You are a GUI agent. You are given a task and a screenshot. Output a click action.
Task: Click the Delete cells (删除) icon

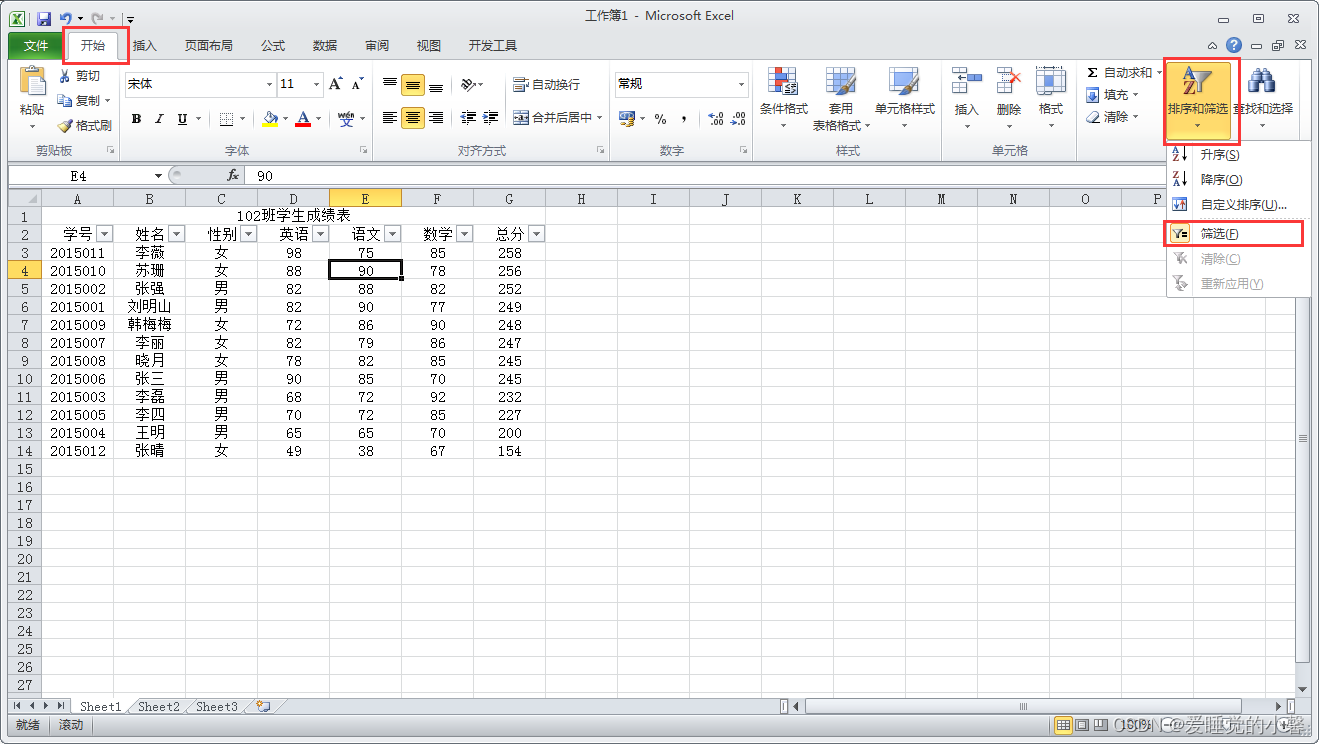(x=1009, y=81)
